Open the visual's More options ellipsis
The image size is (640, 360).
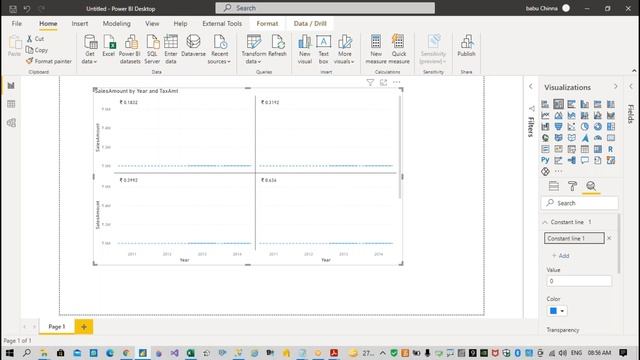397,82
